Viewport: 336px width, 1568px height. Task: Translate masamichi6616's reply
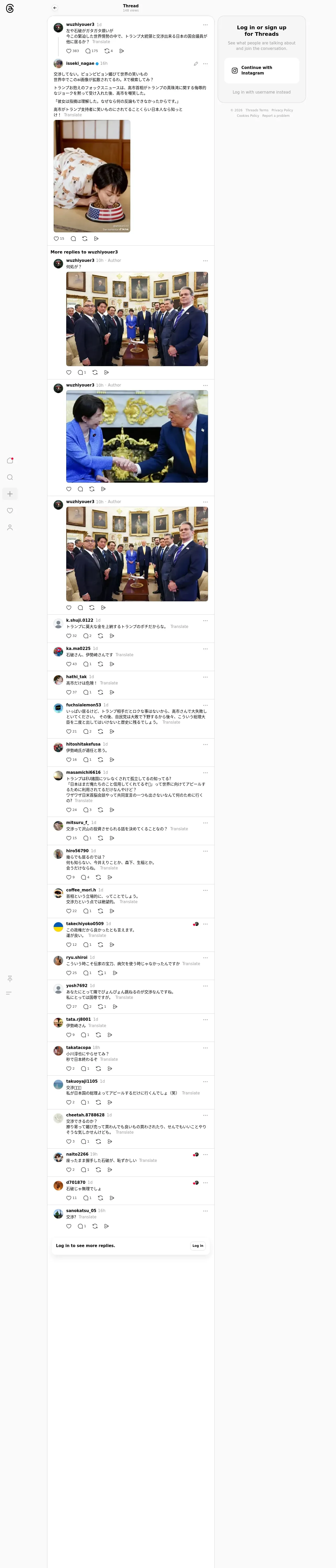point(83,800)
